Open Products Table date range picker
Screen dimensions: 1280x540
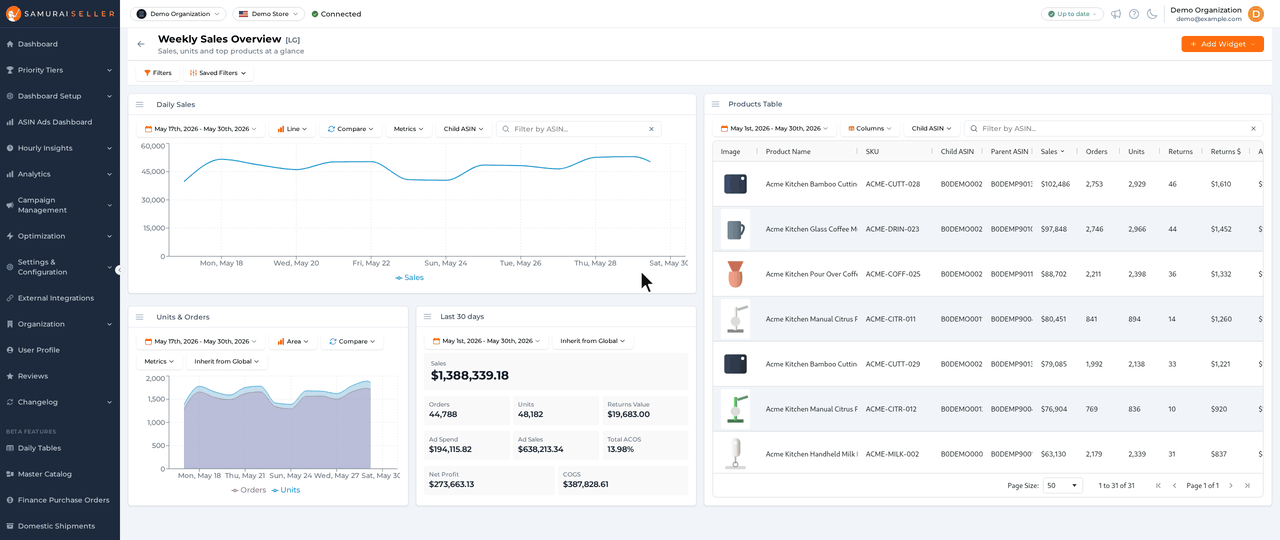click(x=775, y=129)
